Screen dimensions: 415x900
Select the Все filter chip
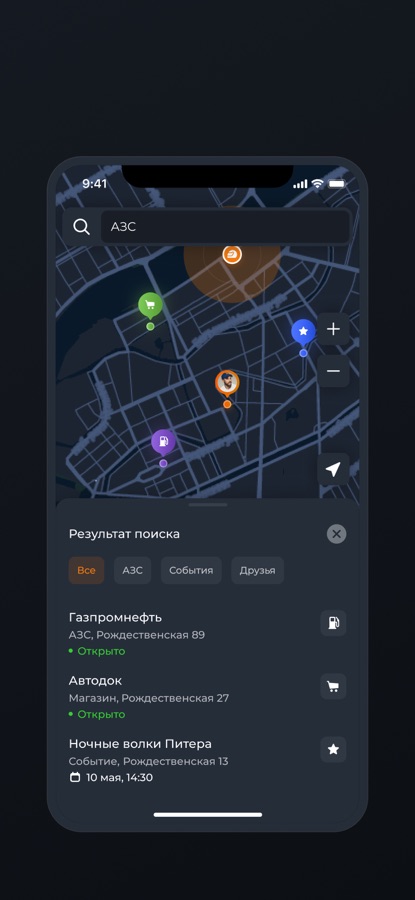(86, 570)
